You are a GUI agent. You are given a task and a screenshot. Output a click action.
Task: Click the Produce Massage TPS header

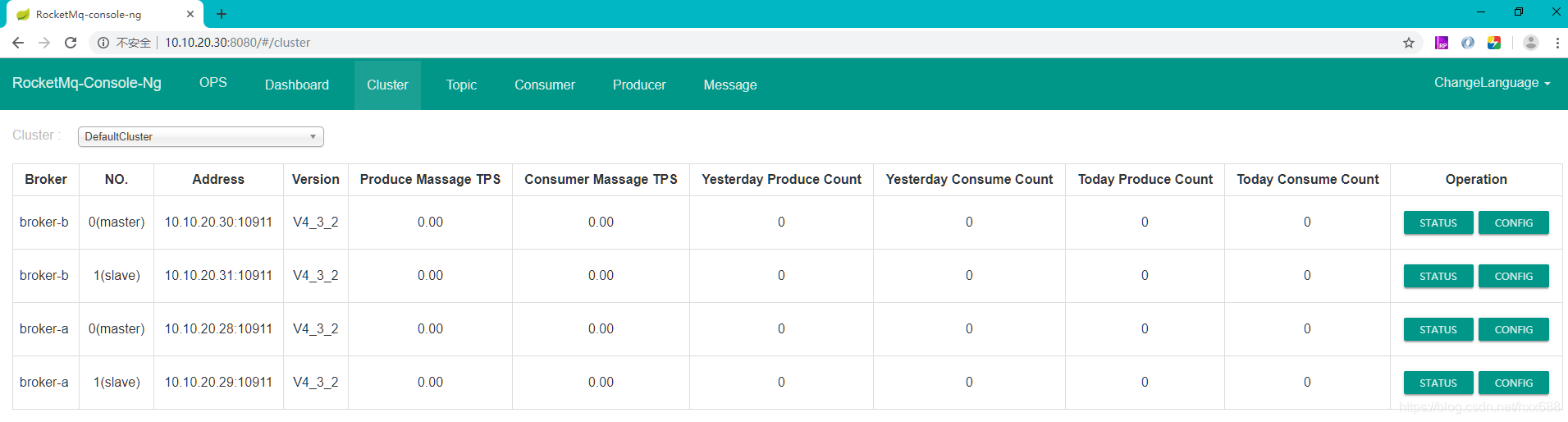(430, 179)
